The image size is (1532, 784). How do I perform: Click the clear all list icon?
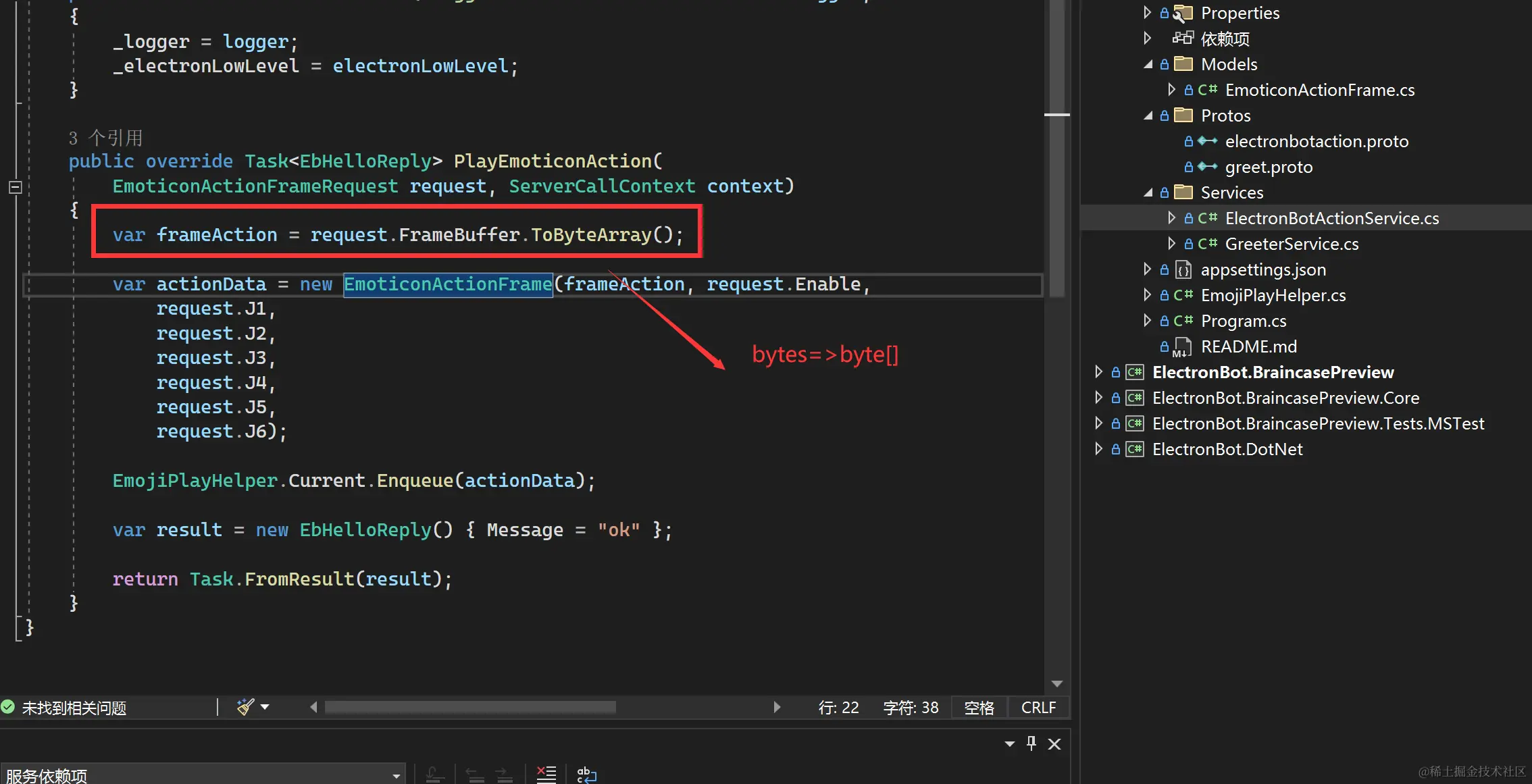(546, 774)
